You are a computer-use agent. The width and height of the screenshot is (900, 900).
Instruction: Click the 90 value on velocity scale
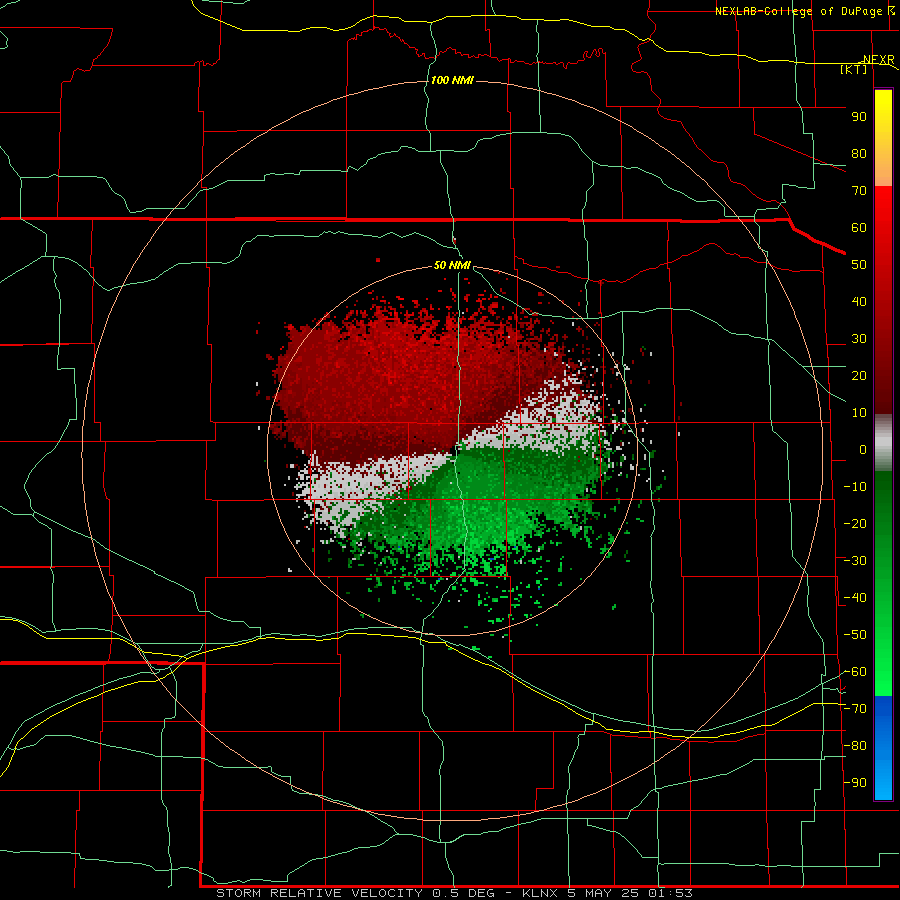pyautogui.click(x=859, y=117)
